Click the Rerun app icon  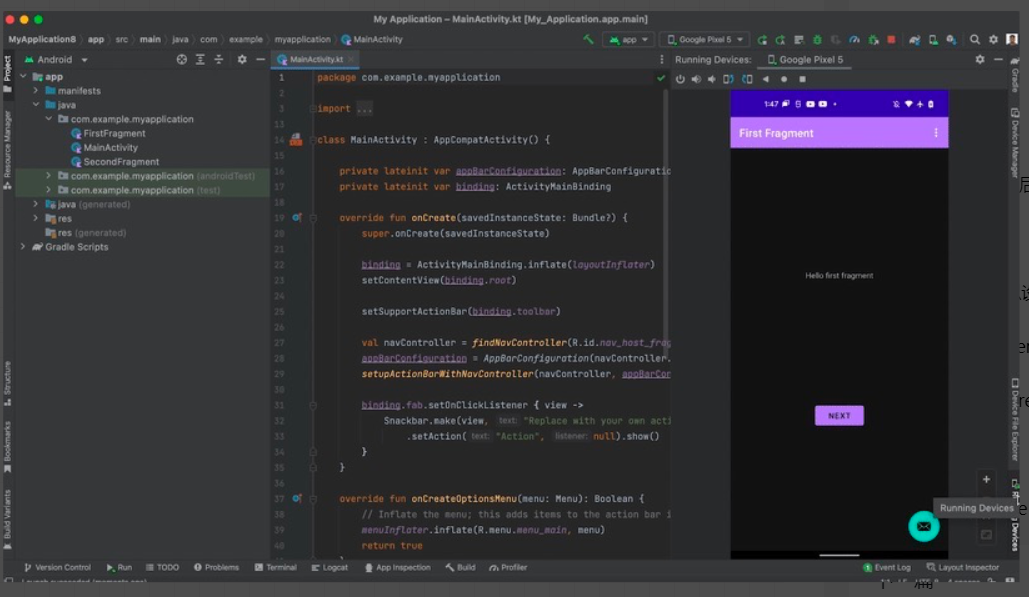pos(762,40)
